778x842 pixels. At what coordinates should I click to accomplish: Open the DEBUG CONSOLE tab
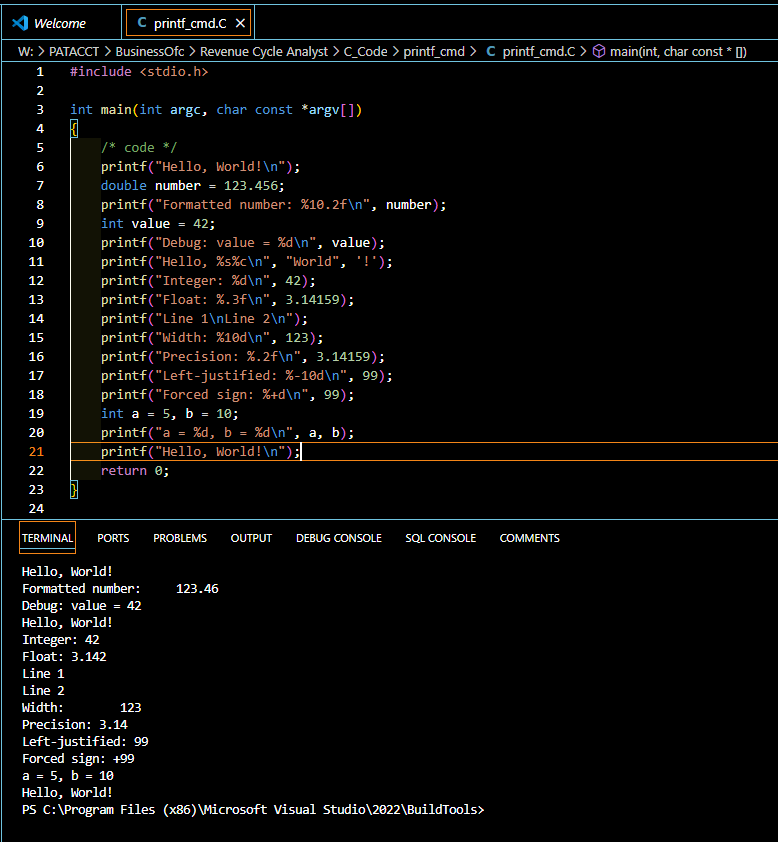point(338,538)
